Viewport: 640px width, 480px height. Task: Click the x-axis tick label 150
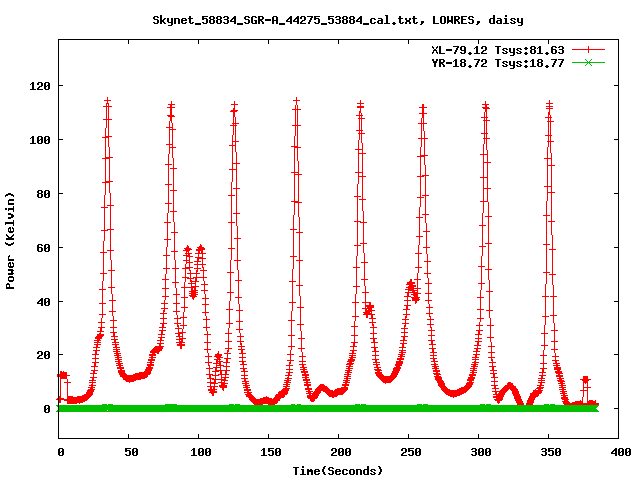pyautogui.click(x=271, y=452)
